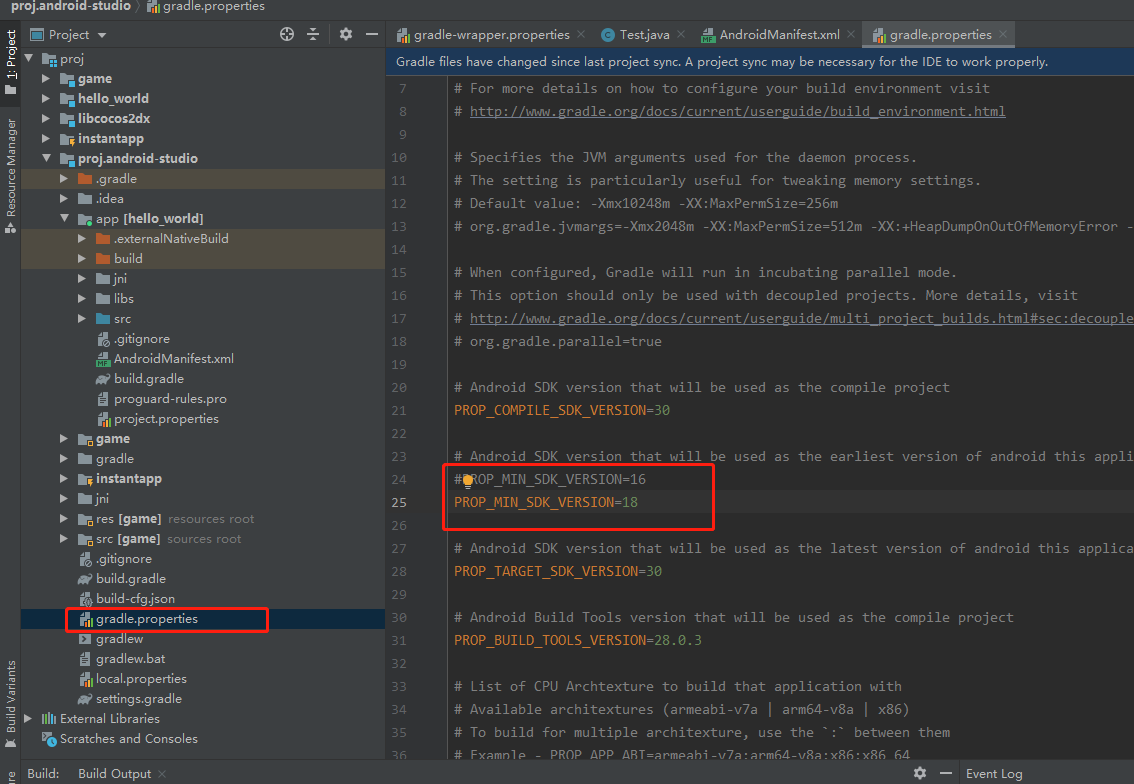The width and height of the screenshot is (1134, 784).
Task: Expand the .externalNativeBuild folder
Action: click(x=82, y=238)
